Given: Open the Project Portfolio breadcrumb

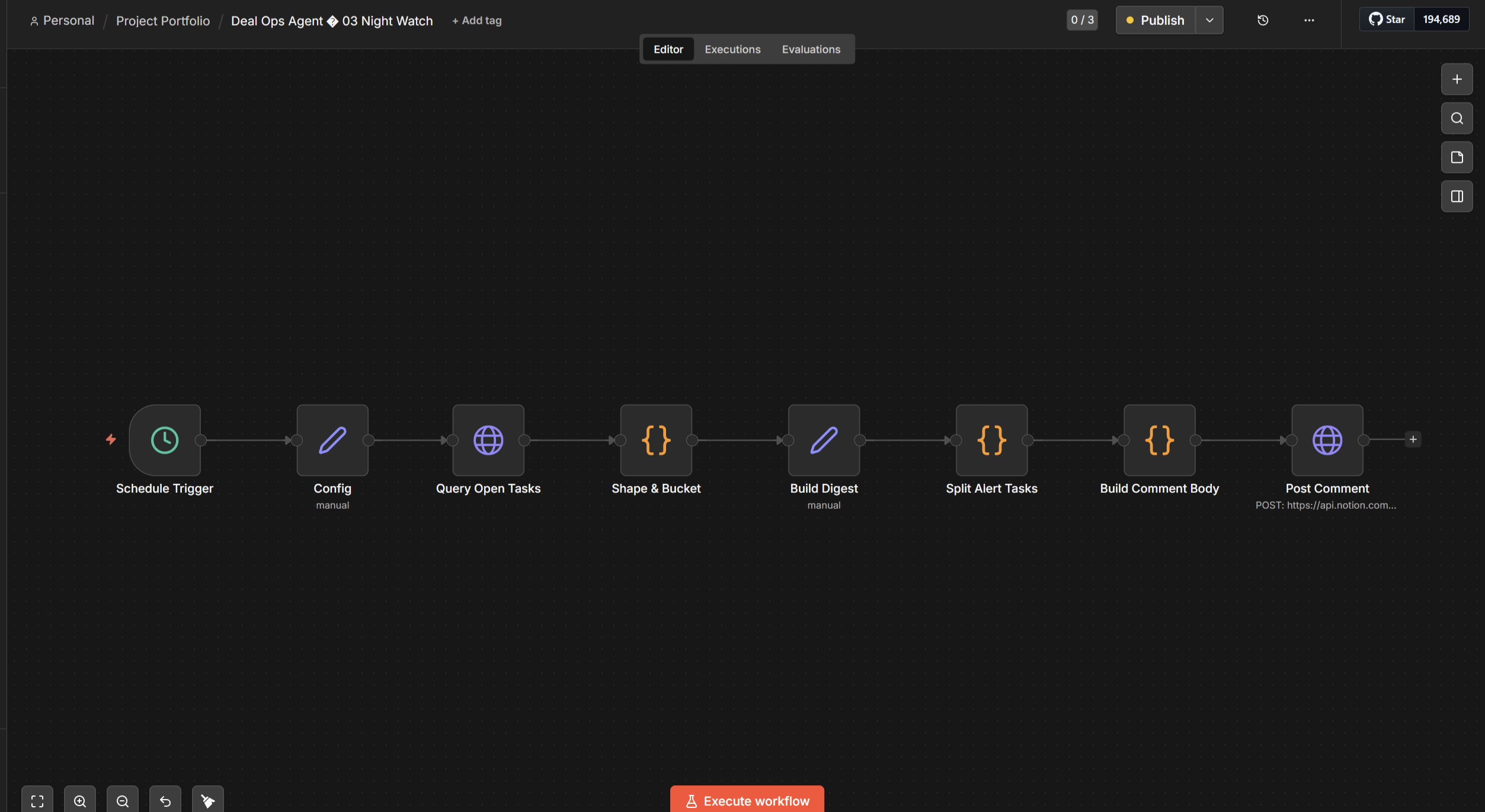Looking at the screenshot, I should tap(163, 21).
